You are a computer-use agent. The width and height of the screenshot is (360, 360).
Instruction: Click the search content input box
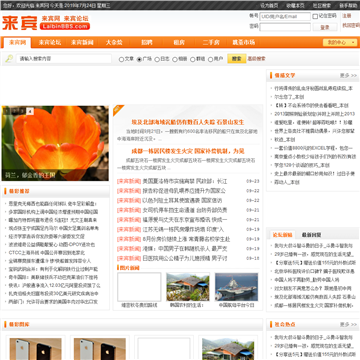point(64,59)
